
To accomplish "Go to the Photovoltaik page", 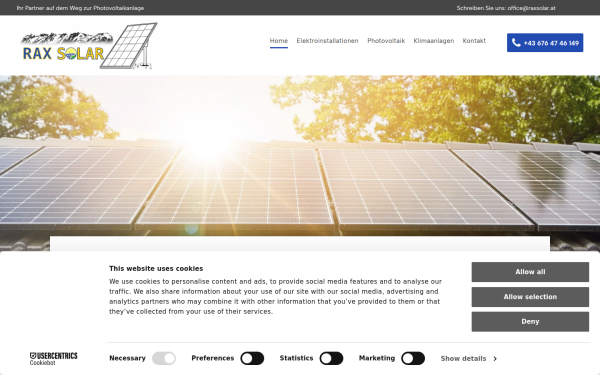I will (x=386, y=41).
